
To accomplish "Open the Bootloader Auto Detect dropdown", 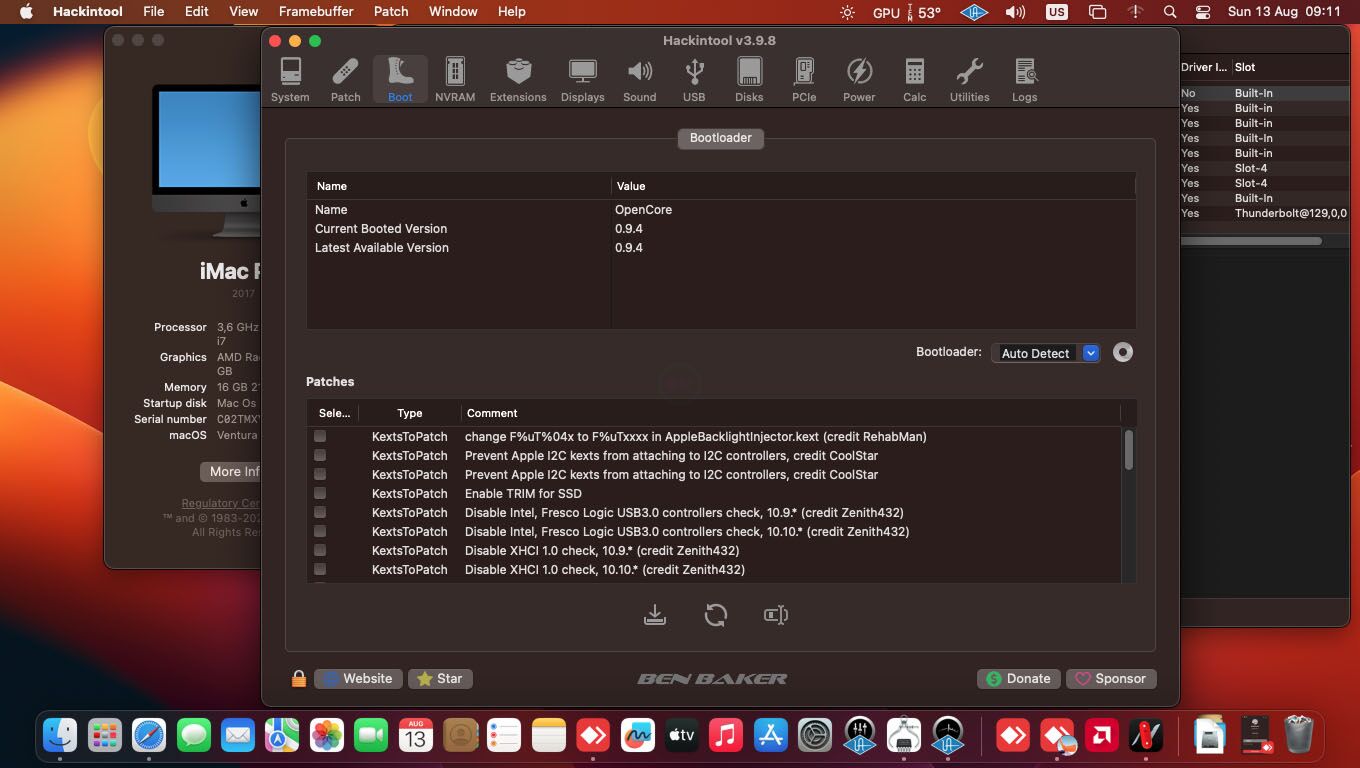I will tap(1089, 352).
